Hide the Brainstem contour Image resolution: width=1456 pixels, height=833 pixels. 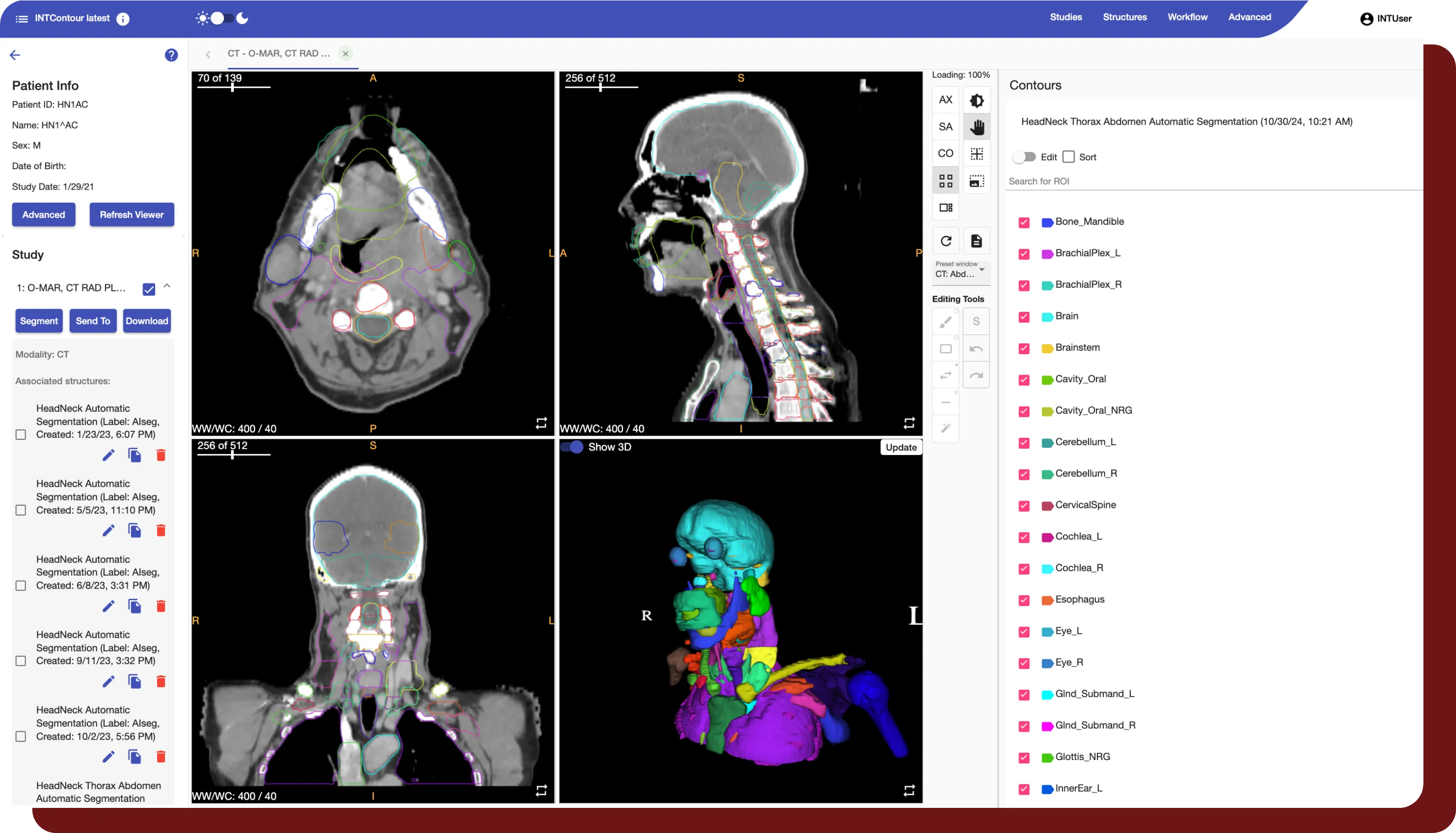click(x=1024, y=349)
